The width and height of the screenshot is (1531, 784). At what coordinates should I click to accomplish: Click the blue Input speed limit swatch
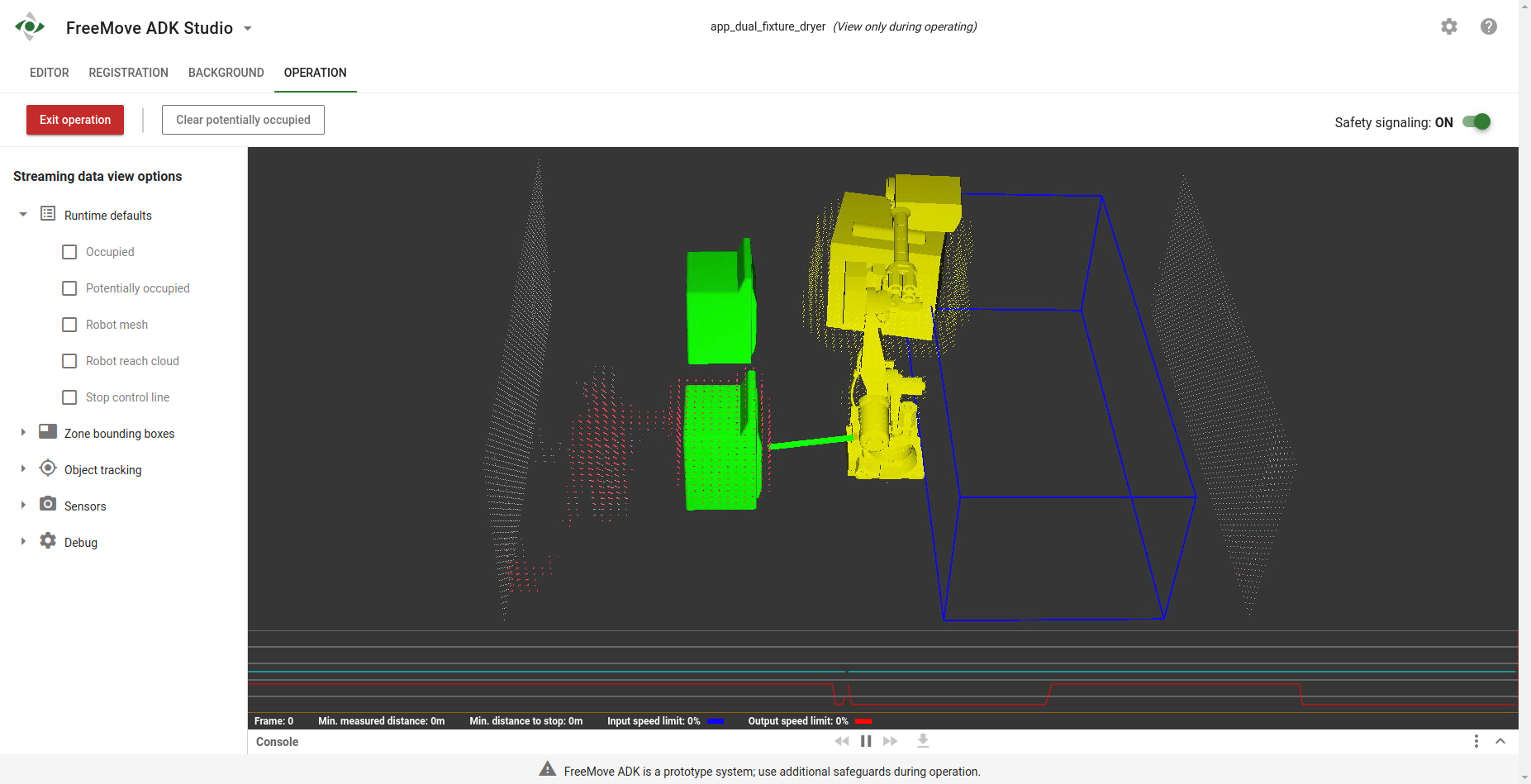coord(716,721)
